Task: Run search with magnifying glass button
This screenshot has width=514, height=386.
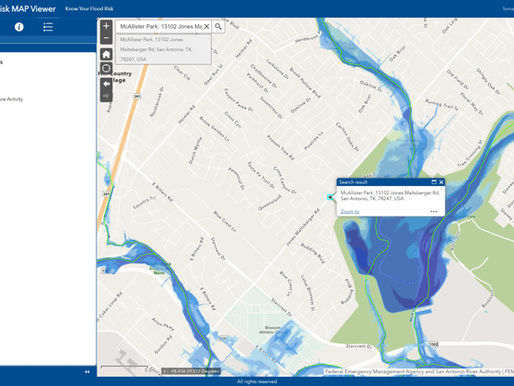Action: tap(218, 26)
